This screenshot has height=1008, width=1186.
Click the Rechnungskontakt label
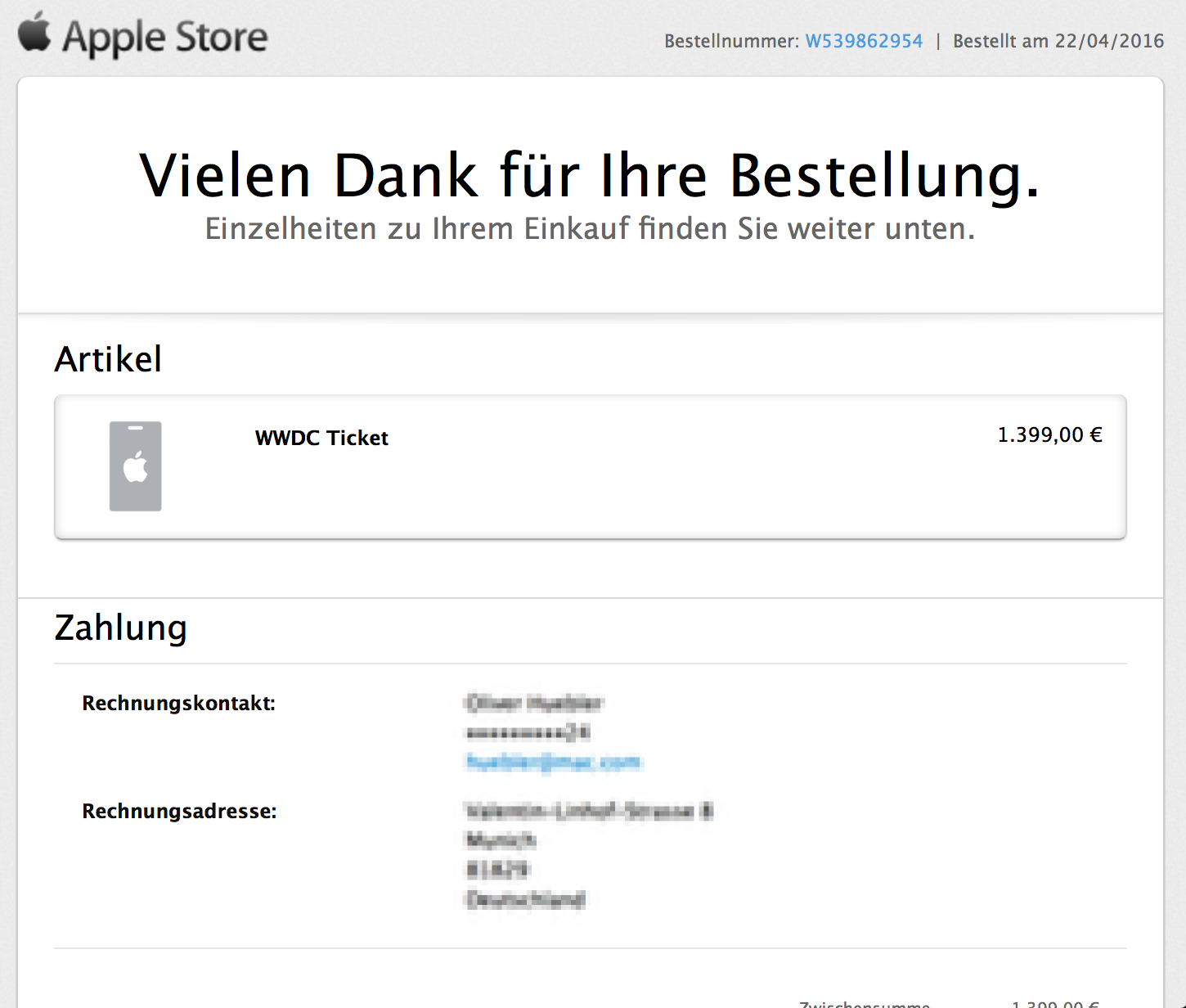(178, 704)
